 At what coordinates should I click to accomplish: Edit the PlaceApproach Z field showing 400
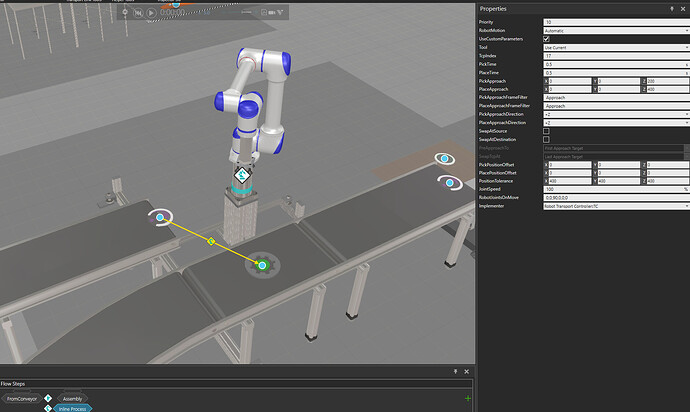[667, 89]
